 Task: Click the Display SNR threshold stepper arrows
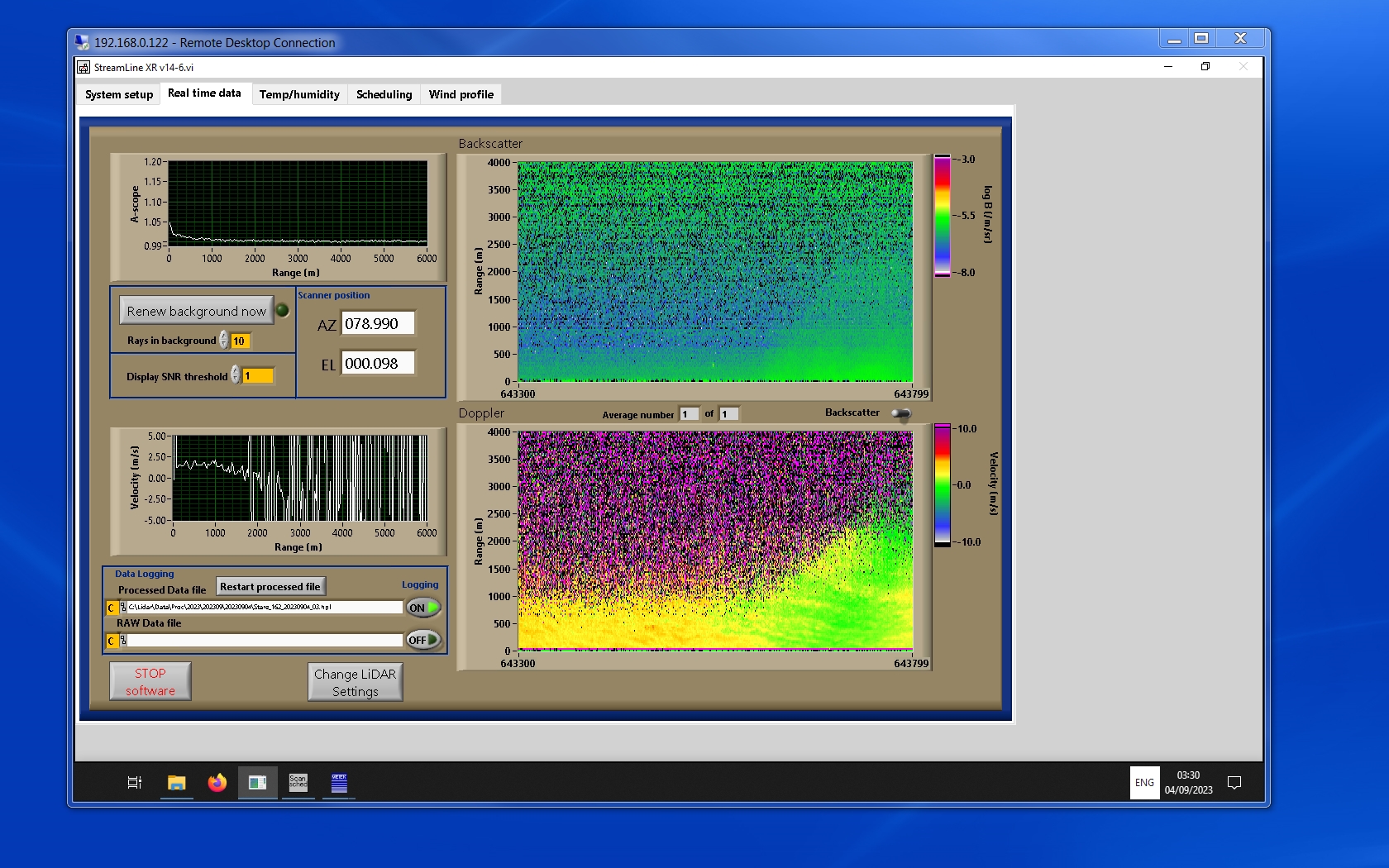click(x=236, y=375)
